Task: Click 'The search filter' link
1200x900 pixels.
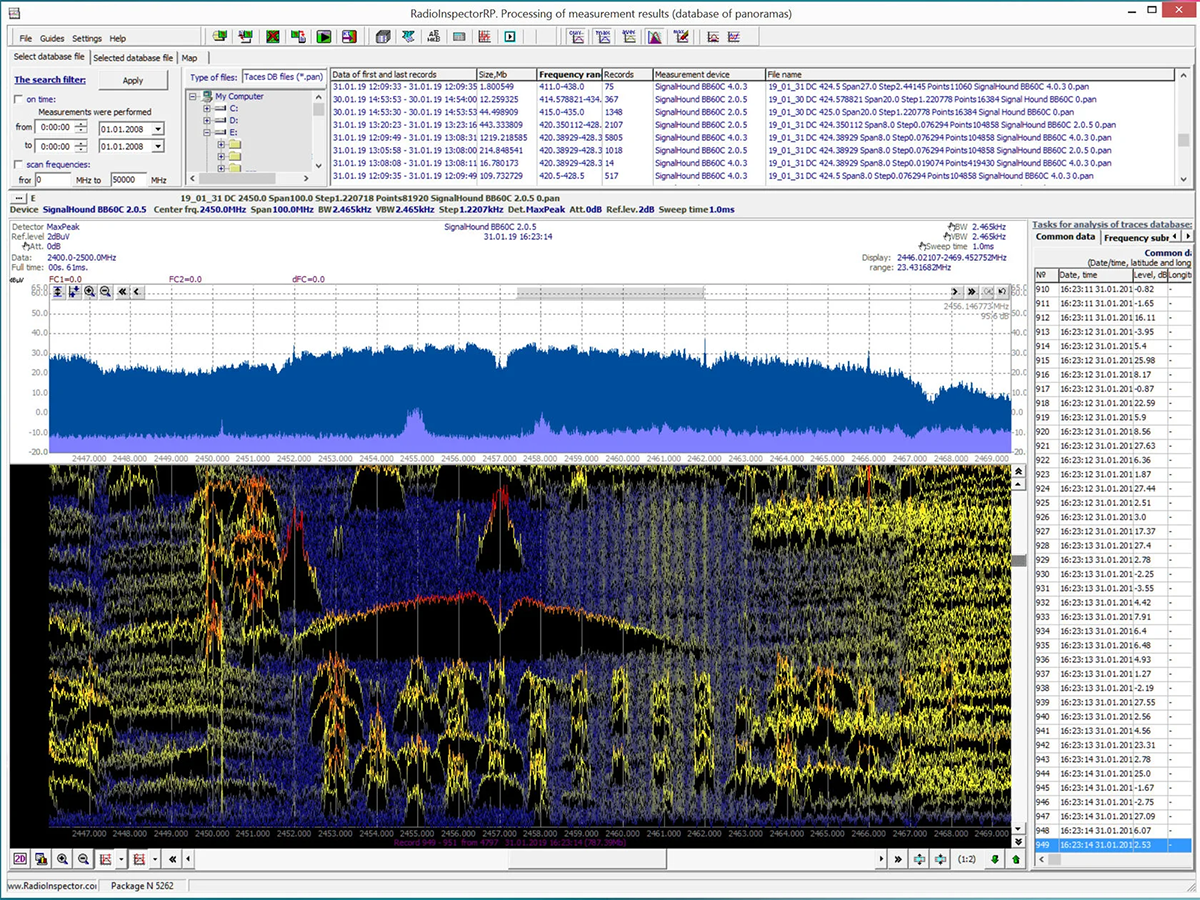Action: coord(50,80)
